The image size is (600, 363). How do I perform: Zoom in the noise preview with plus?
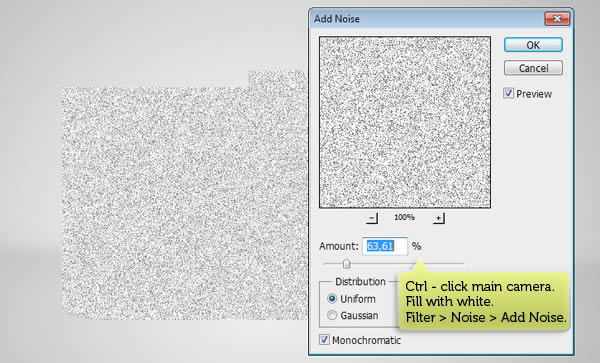[x=439, y=218]
